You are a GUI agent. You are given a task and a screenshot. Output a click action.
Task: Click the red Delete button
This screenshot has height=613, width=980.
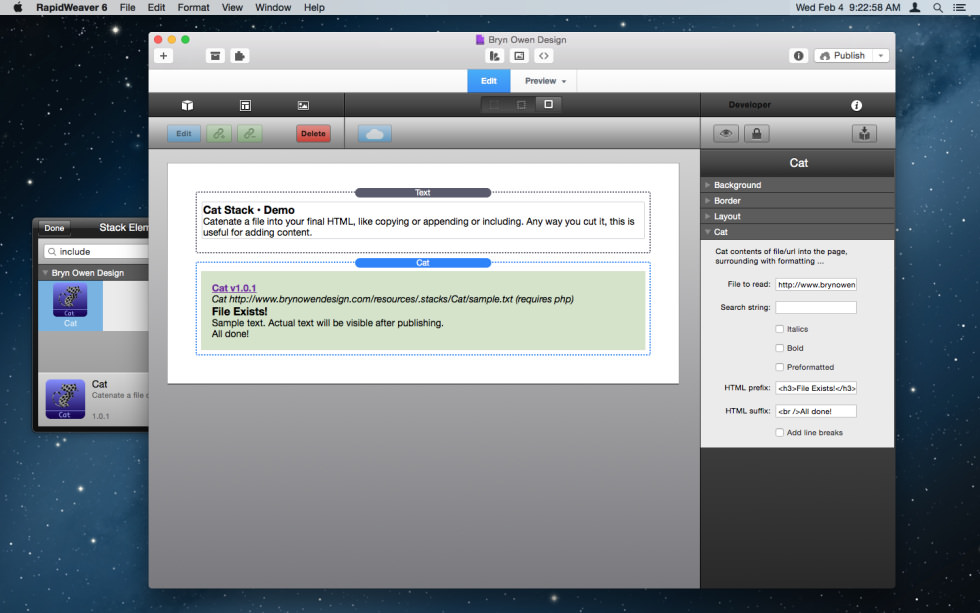tap(313, 133)
